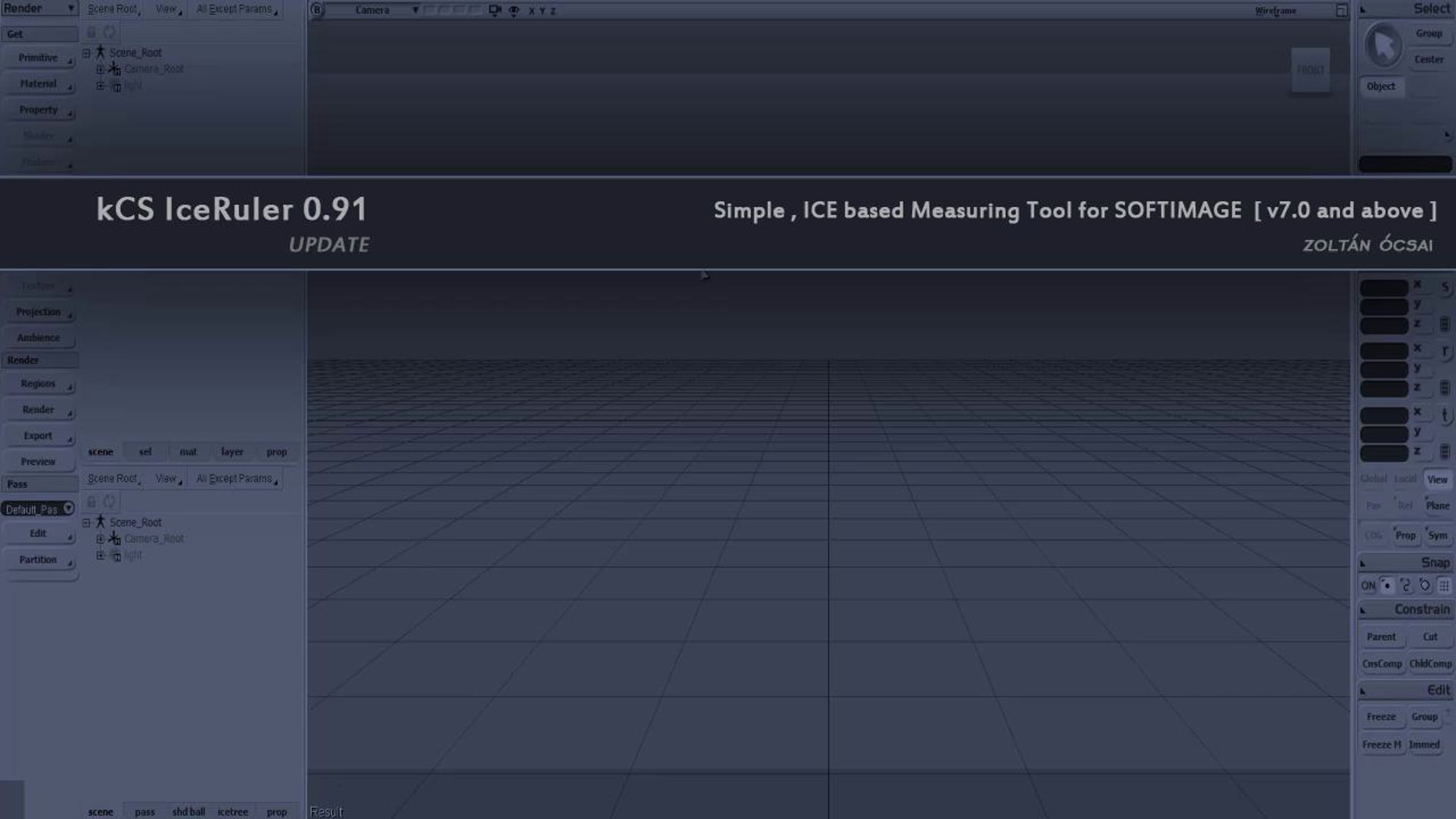Collapse the Constrain panel triangle
The width and height of the screenshot is (1456, 819).
tap(1363, 610)
